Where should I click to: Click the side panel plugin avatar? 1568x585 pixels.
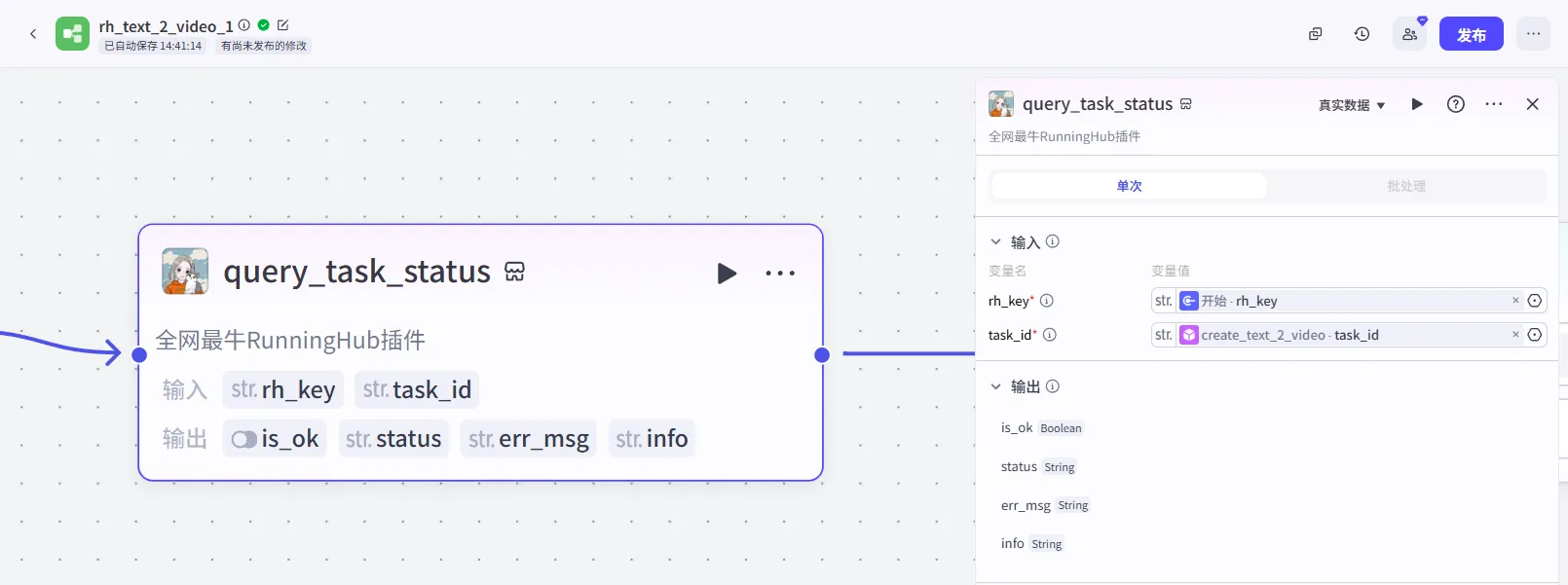tap(1001, 104)
